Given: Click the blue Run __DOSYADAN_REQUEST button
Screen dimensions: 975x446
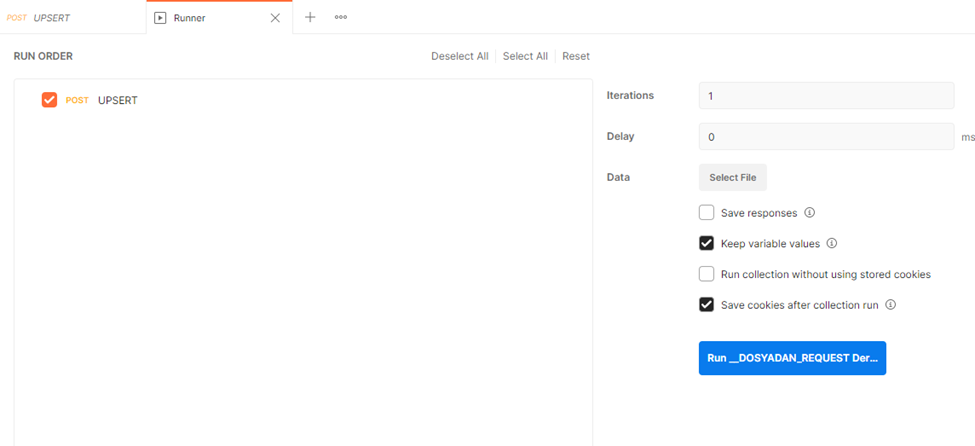Looking at the screenshot, I should pyautogui.click(x=792, y=358).
